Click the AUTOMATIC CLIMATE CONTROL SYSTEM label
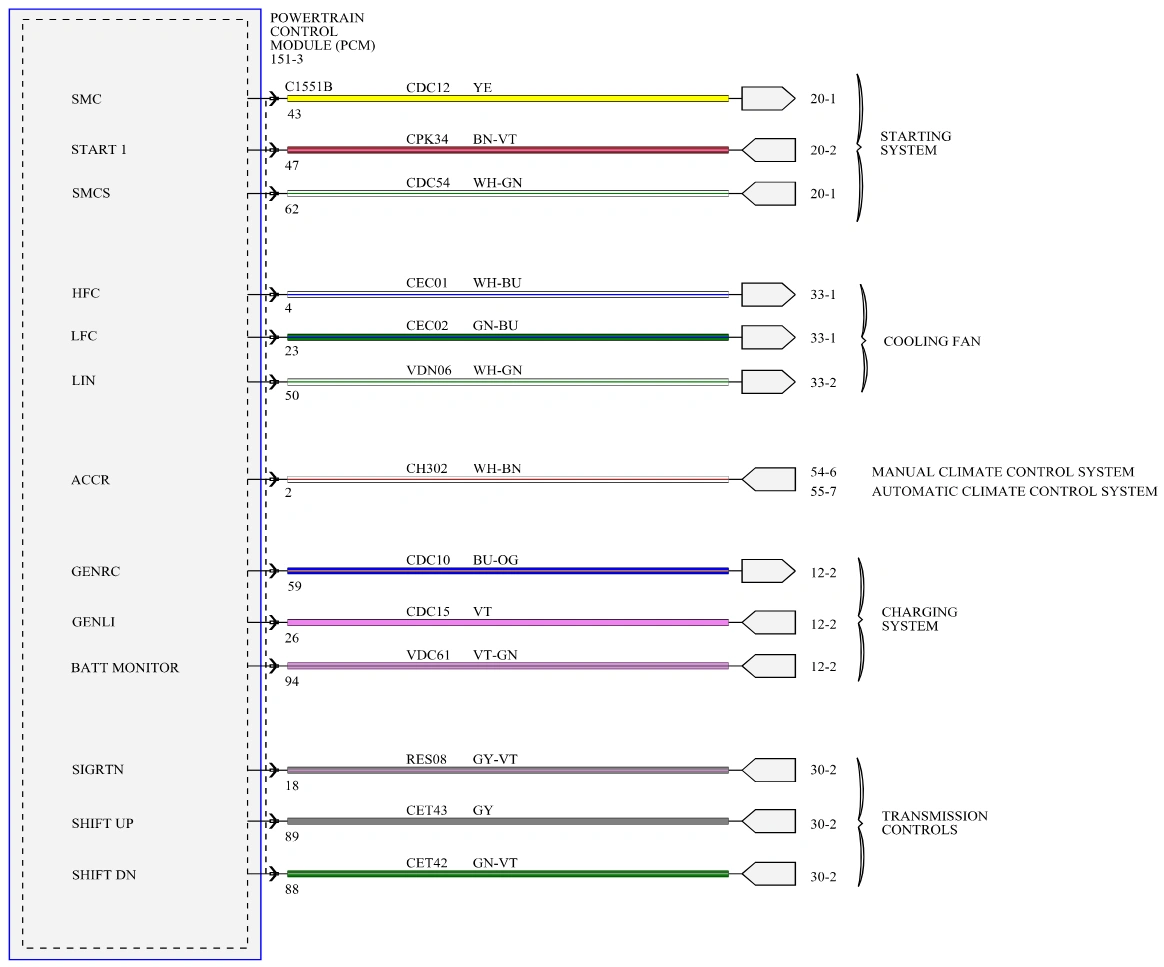Screen dimensions: 1164x967 [1014, 491]
